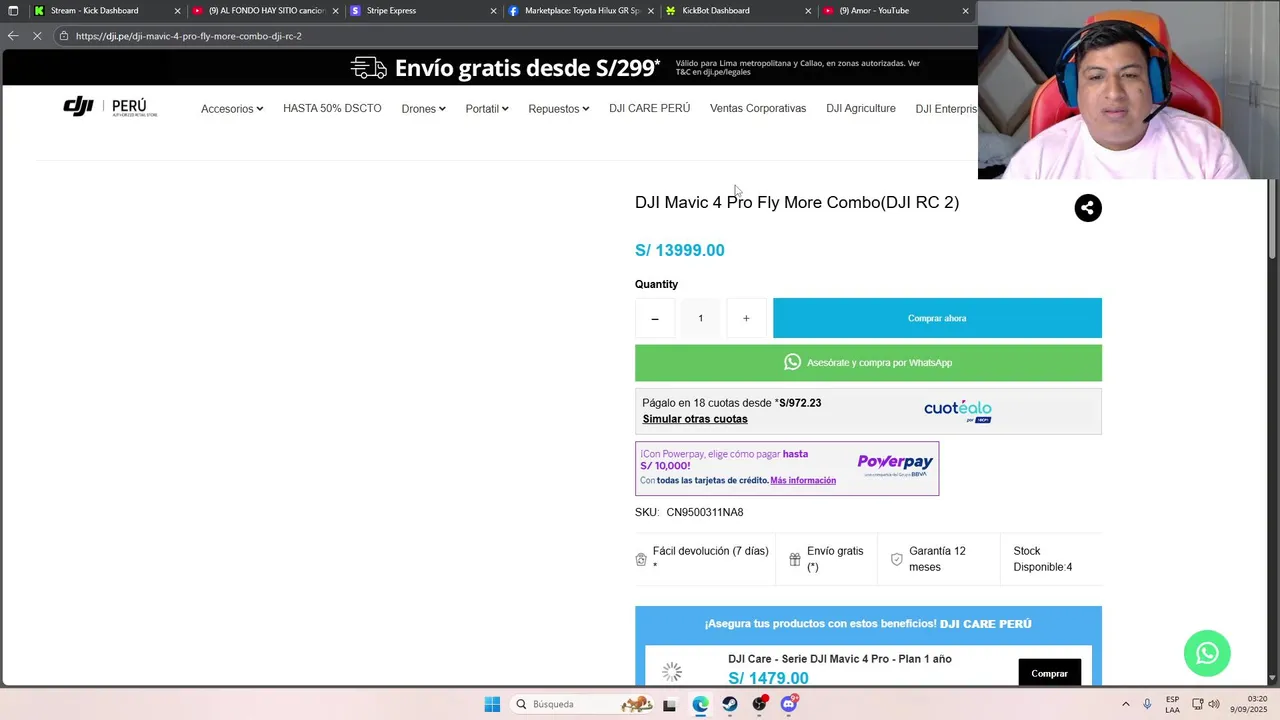Click the browser back arrow

pos(13,36)
